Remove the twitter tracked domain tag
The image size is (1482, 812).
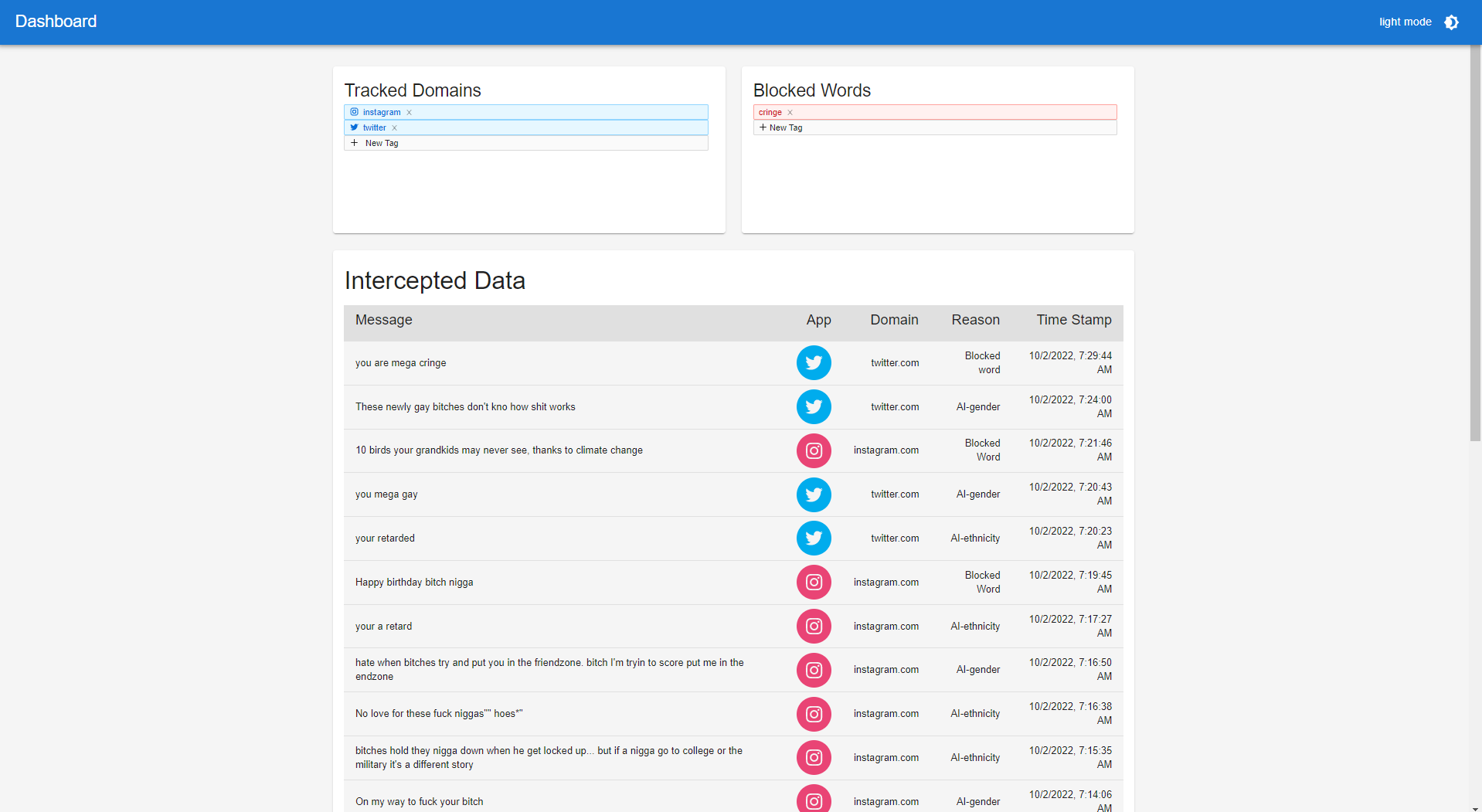pyautogui.click(x=394, y=128)
